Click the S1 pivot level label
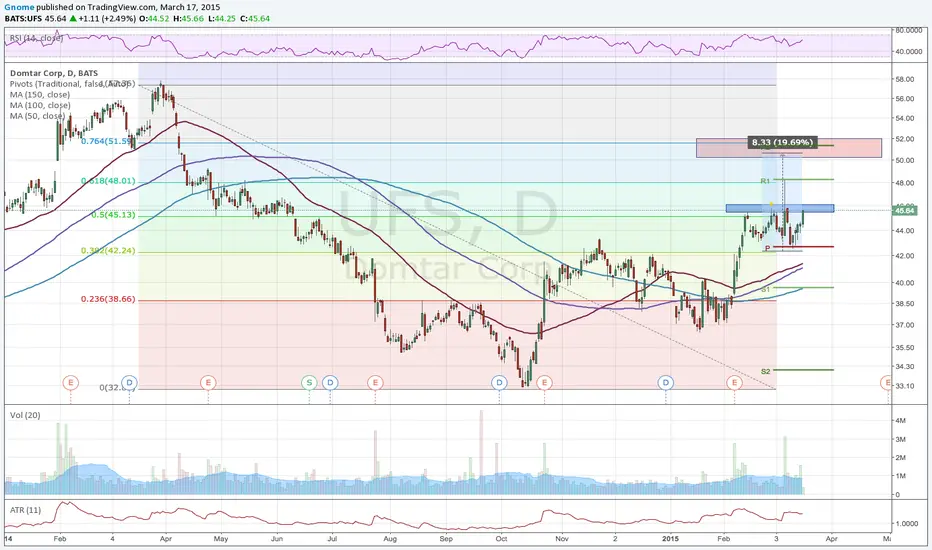932x550 pixels. [x=765, y=290]
